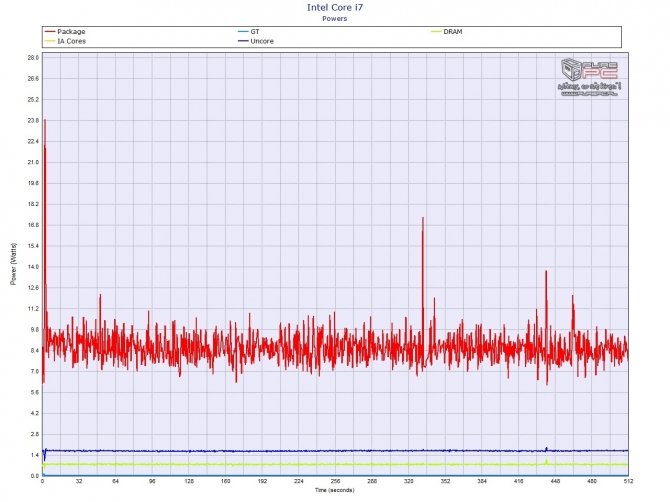Click the 28.0 y-axis value
This screenshot has width=670, height=502.
[33, 58]
